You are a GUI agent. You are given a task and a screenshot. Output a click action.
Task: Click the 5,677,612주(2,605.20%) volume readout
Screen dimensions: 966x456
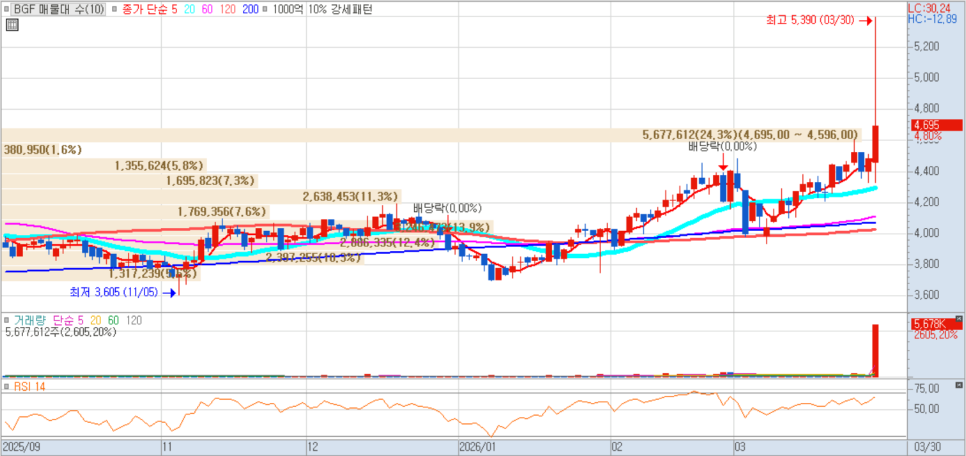(60, 332)
